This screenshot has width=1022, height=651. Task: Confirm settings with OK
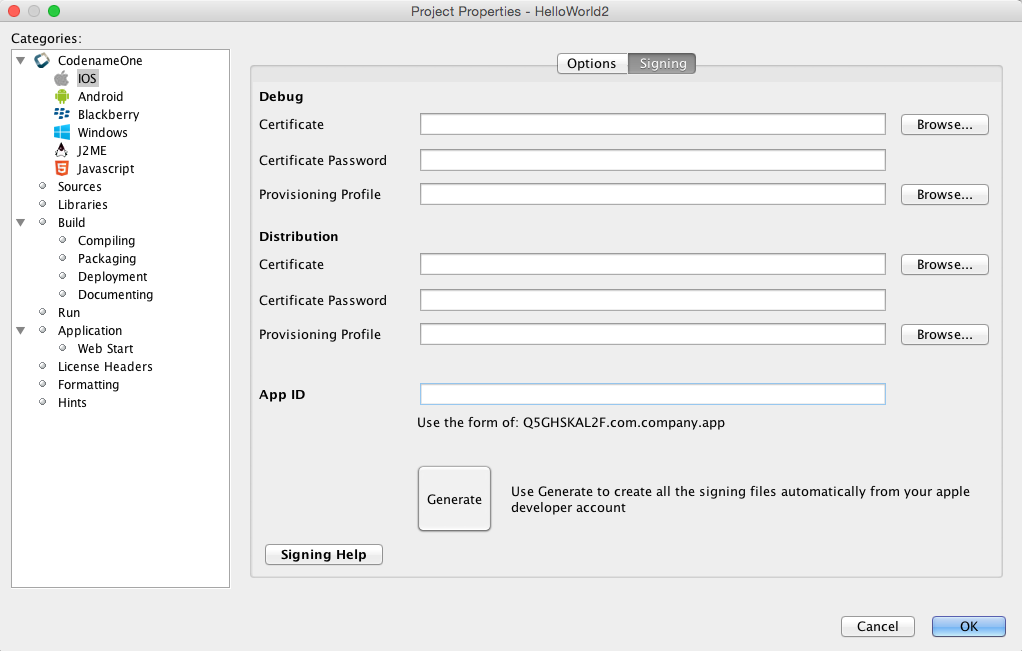point(967,626)
